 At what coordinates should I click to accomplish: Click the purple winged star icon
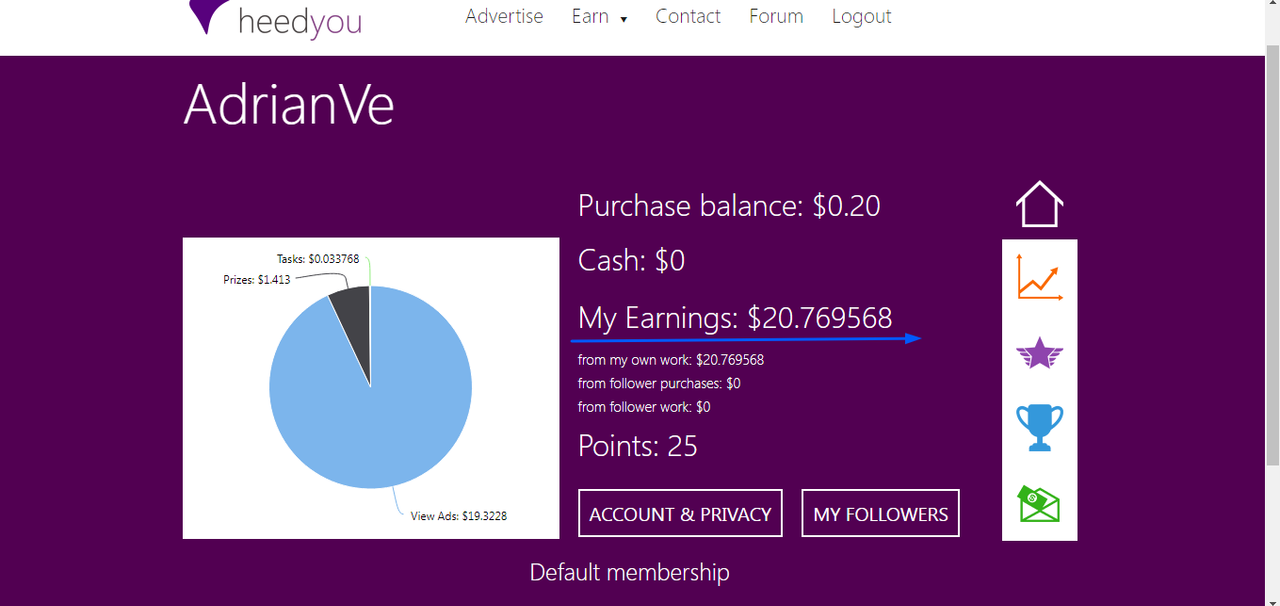click(1039, 353)
